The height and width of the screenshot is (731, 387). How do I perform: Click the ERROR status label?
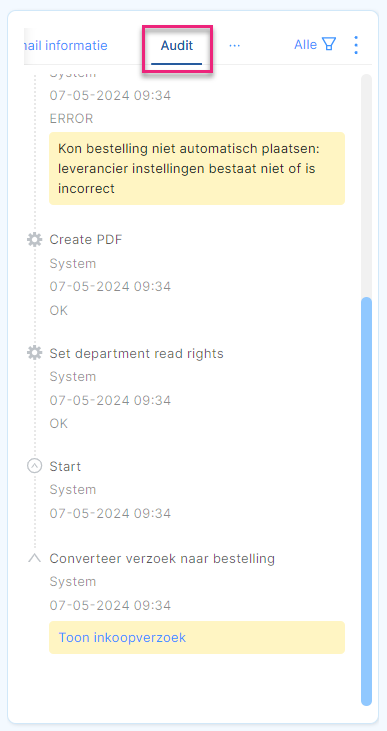tap(71, 119)
